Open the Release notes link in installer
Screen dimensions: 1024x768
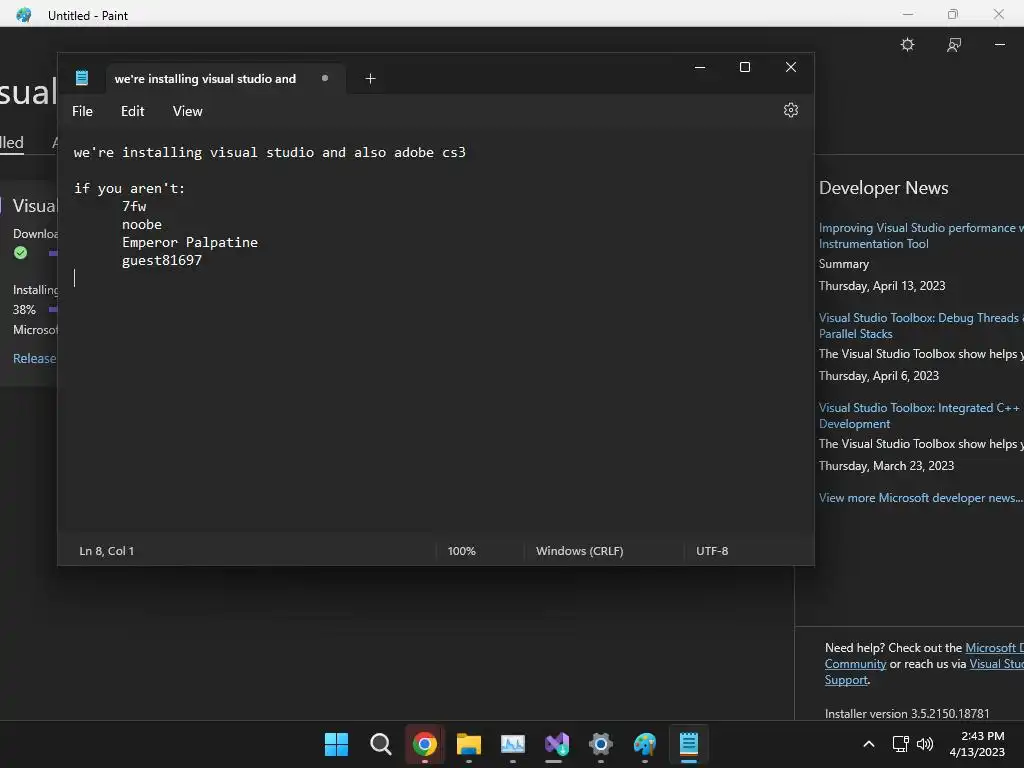[35, 358]
